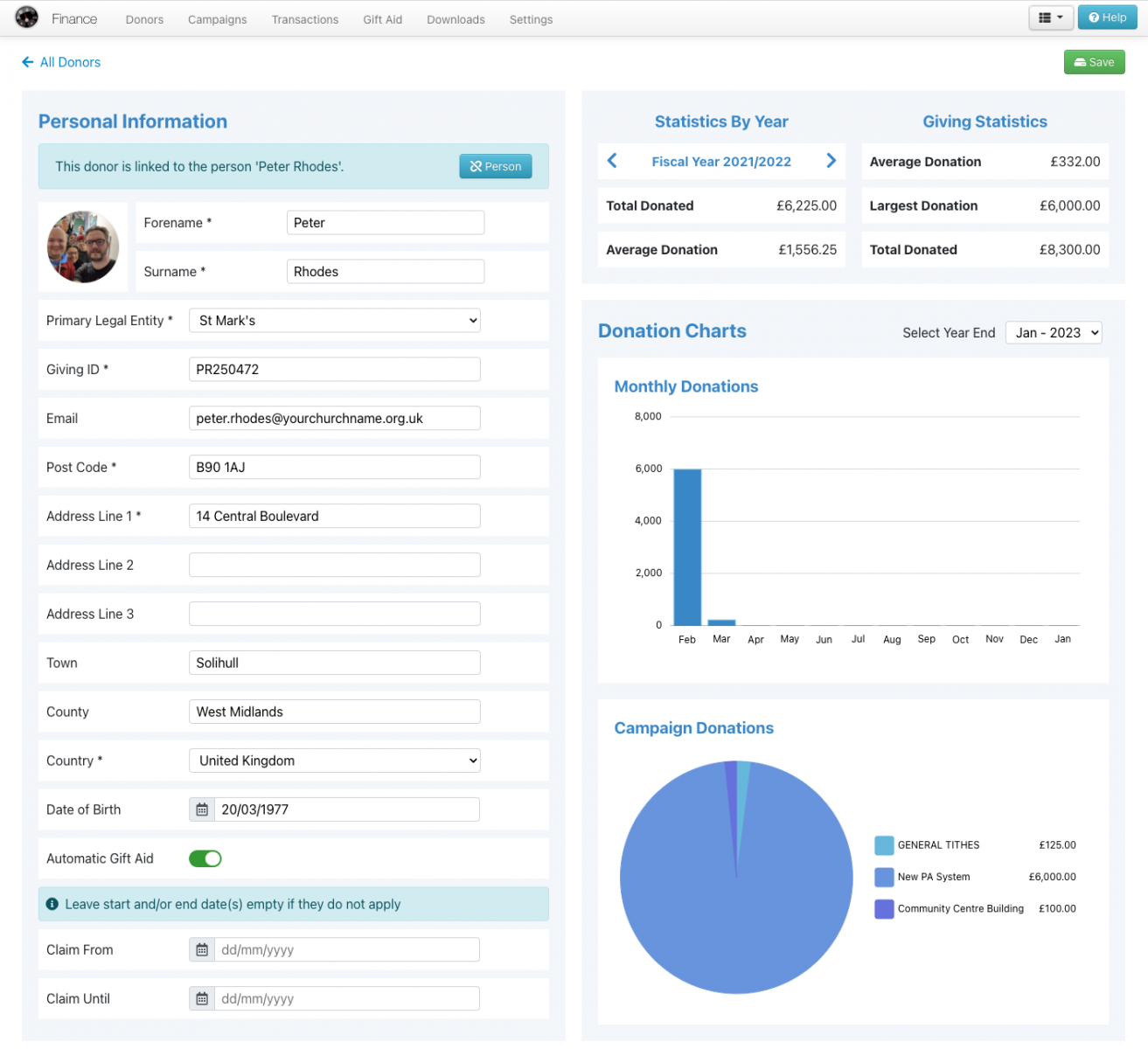Click the church logo icon beside Finance
Image resolution: width=1148 pixels, height=1049 pixels.
coord(27,17)
